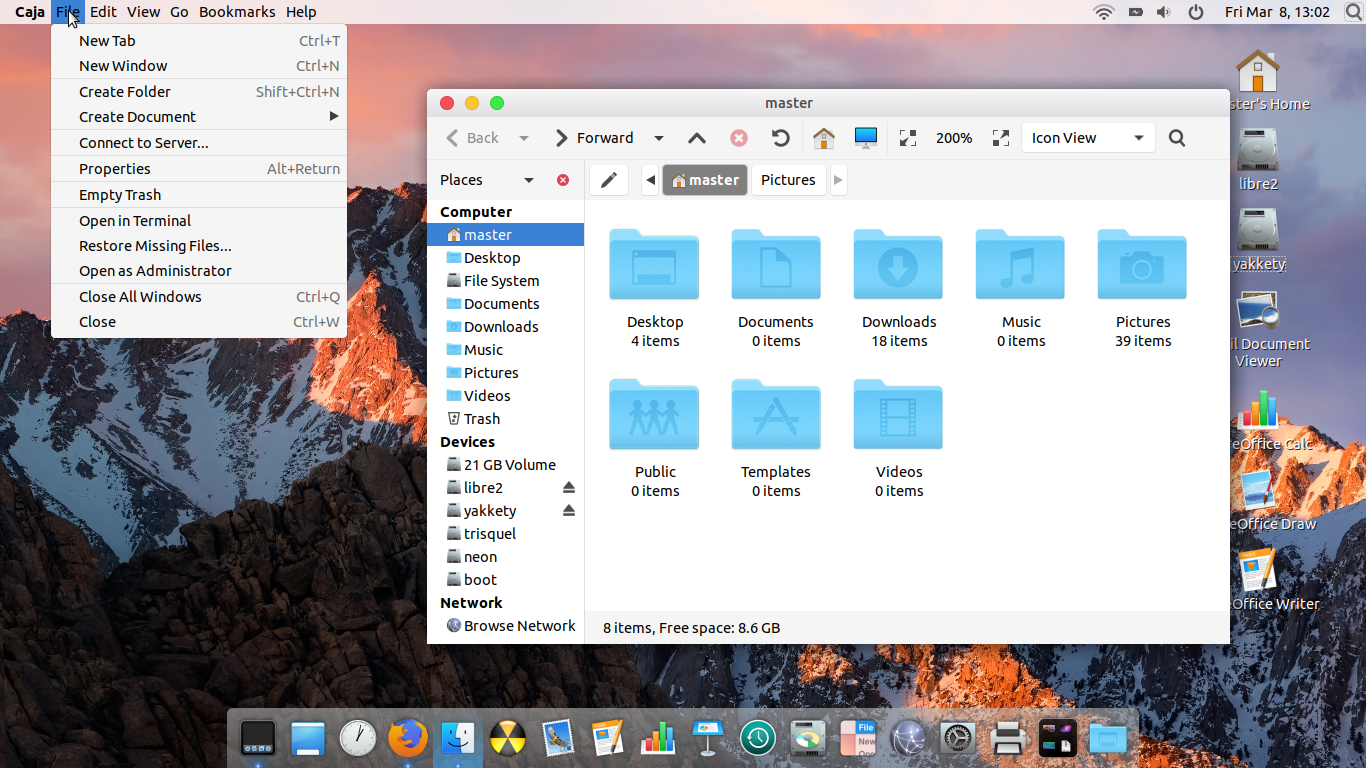Click the Home icon in the toolbar
Image resolution: width=1366 pixels, height=768 pixels.
coord(824,137)
